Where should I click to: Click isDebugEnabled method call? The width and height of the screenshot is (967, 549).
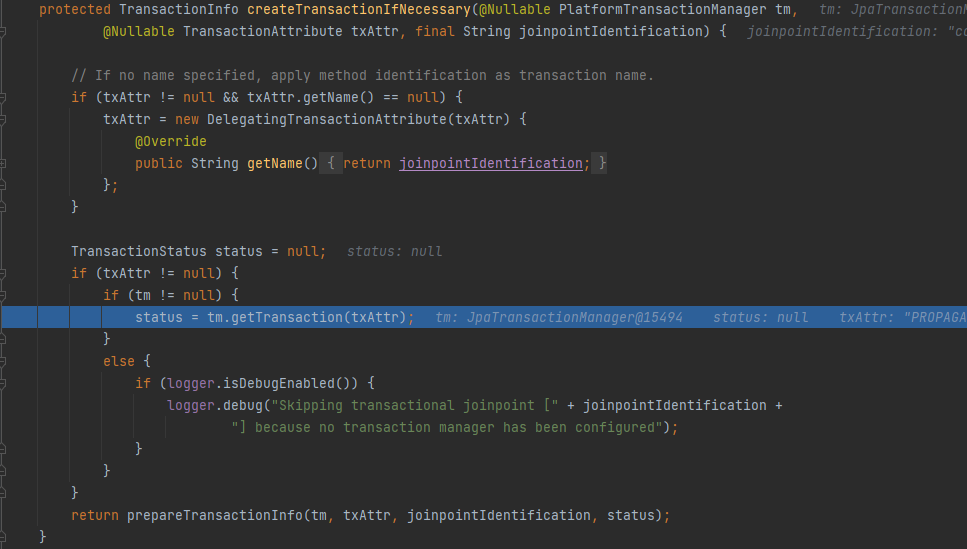coord(279,383)
